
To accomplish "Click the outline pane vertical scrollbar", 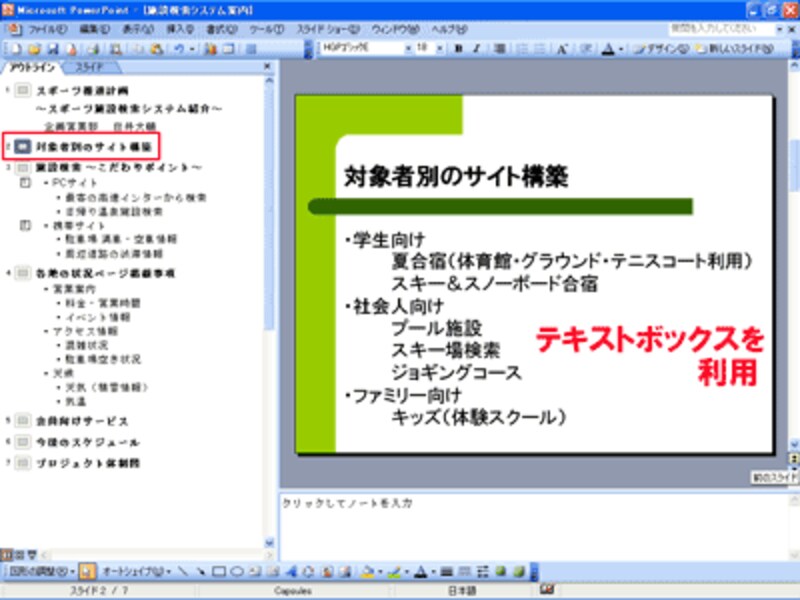I will tap(269, 311).
